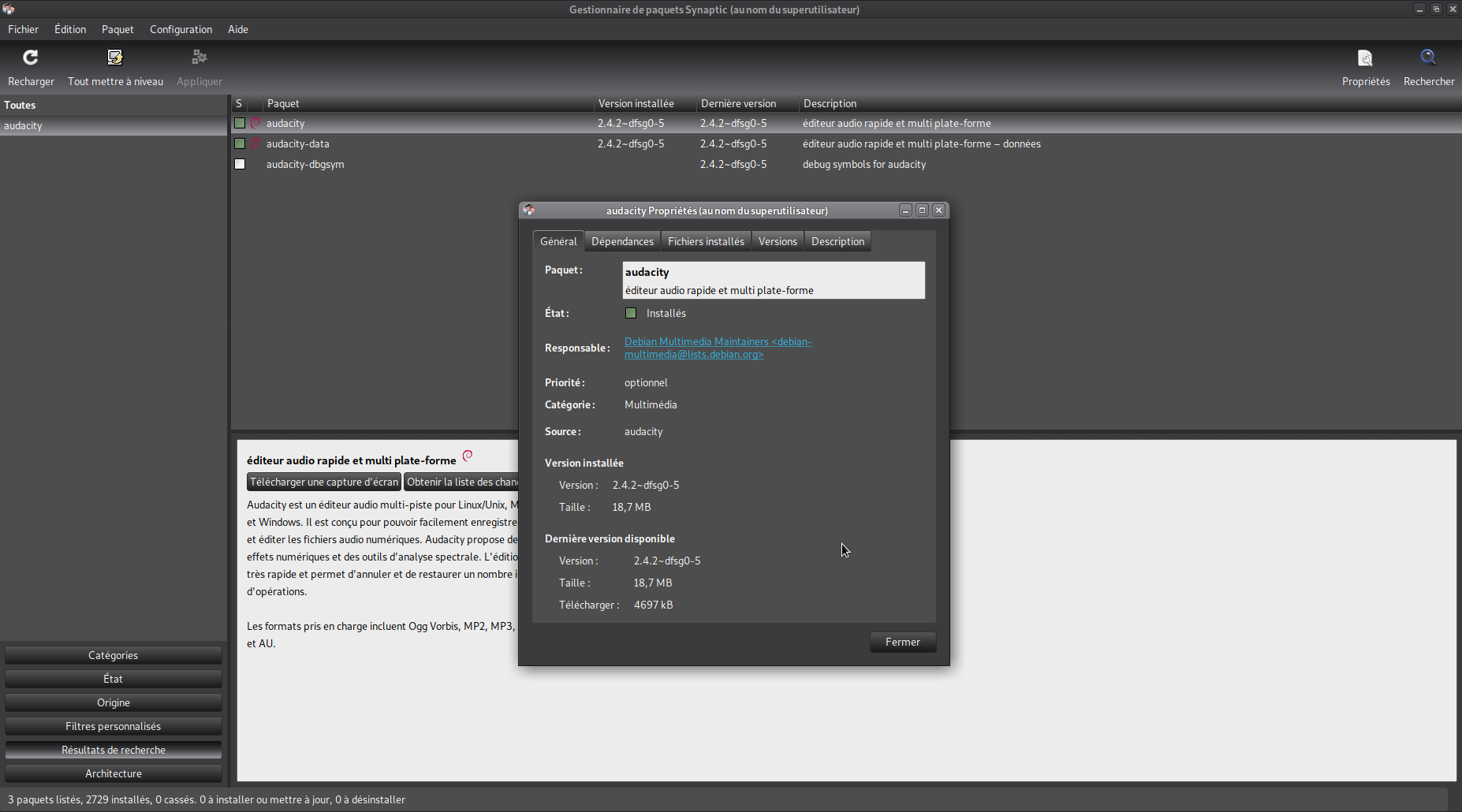Click Télécharger une capture d'écran button

324,482
